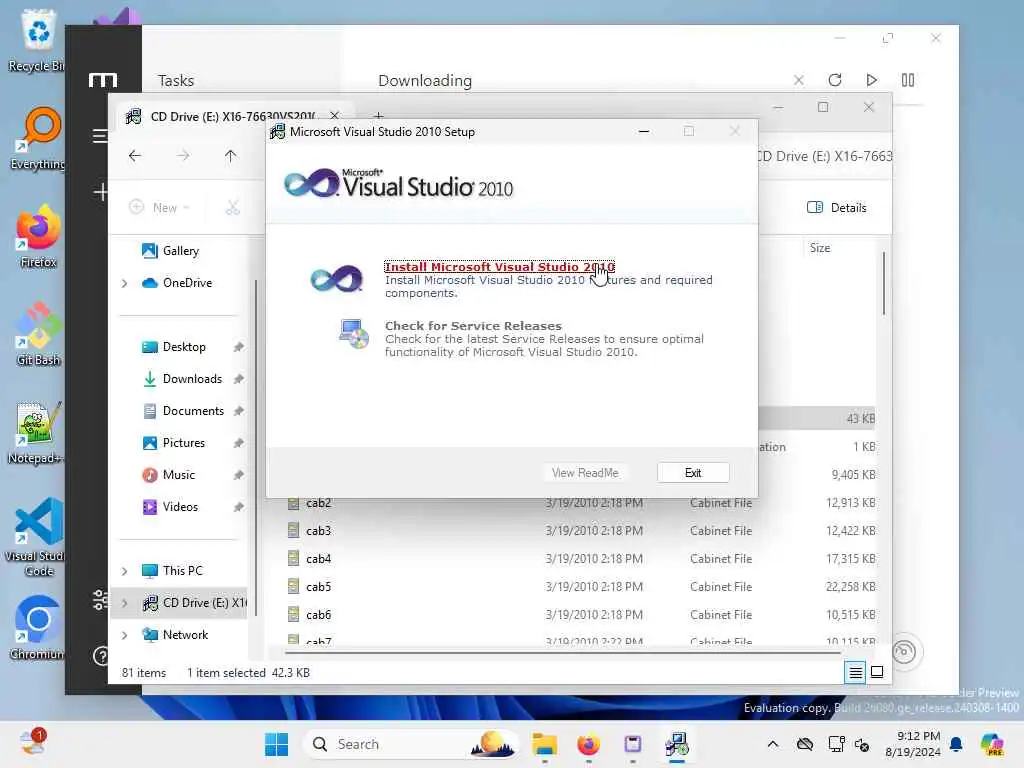Open the Windows Start menu
The width and height of the screenshot is (1024, 768).
(276, 744)
